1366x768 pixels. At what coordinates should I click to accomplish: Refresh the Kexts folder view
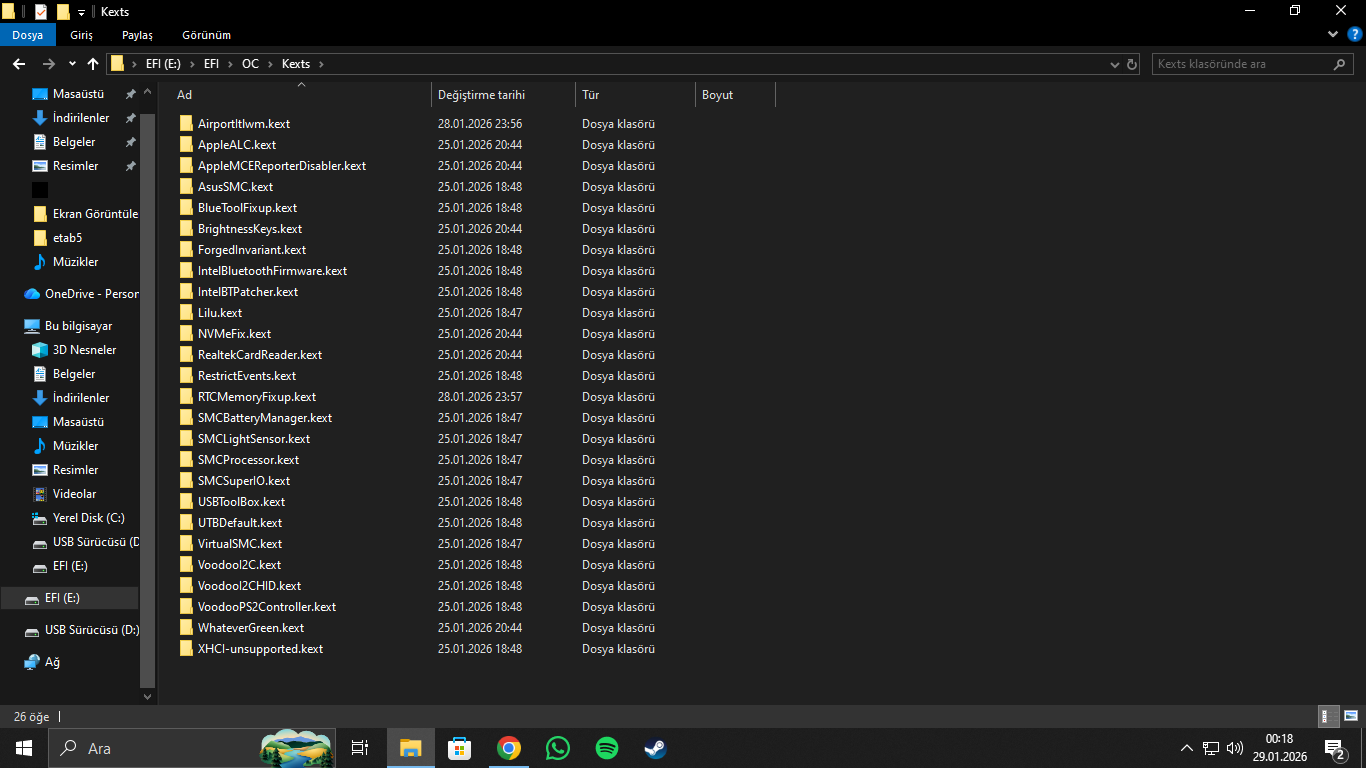tap(1132, 64)
